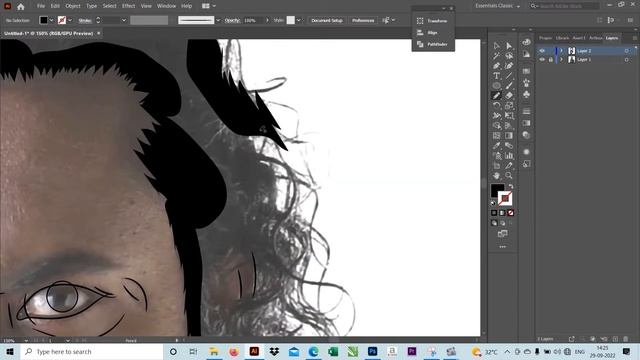This screenshot has height=360, width=640.
Task: Click the Opacity label link
Action: click(232, 20)
